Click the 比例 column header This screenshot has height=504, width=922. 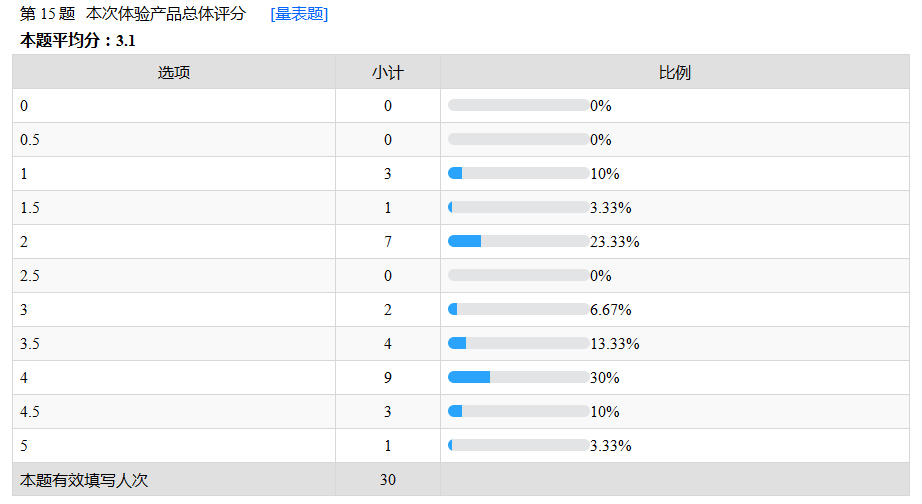click(x=675, y=72)
